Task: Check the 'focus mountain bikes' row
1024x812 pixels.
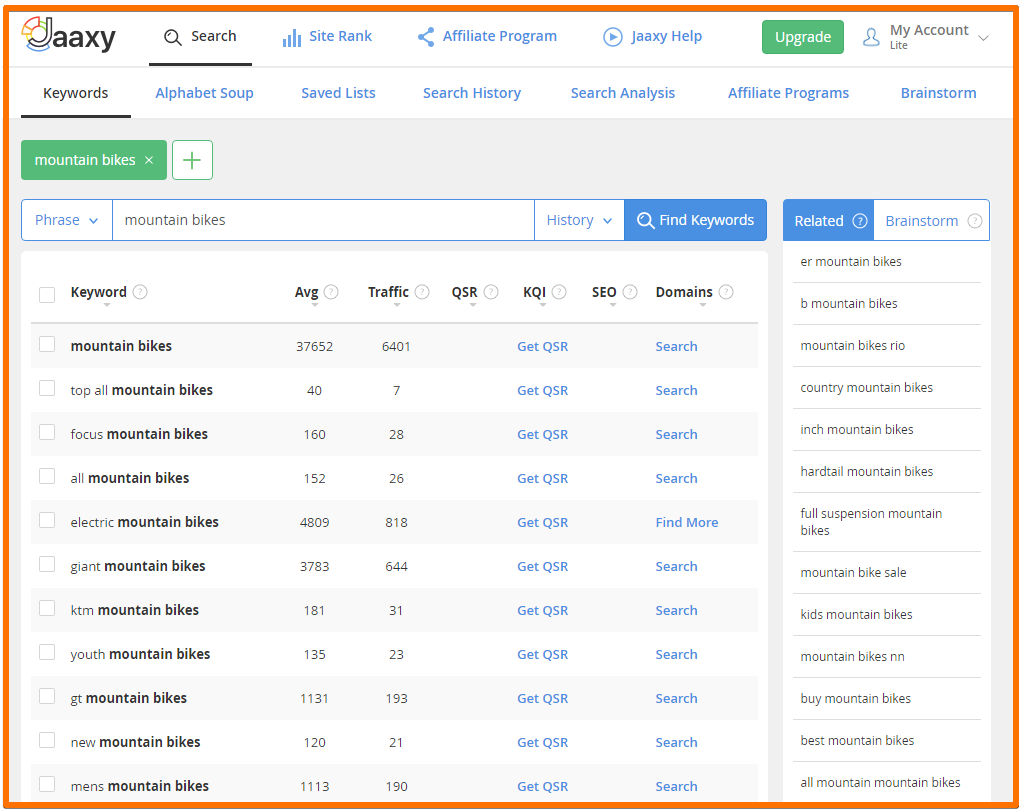Action: (47, 432)
